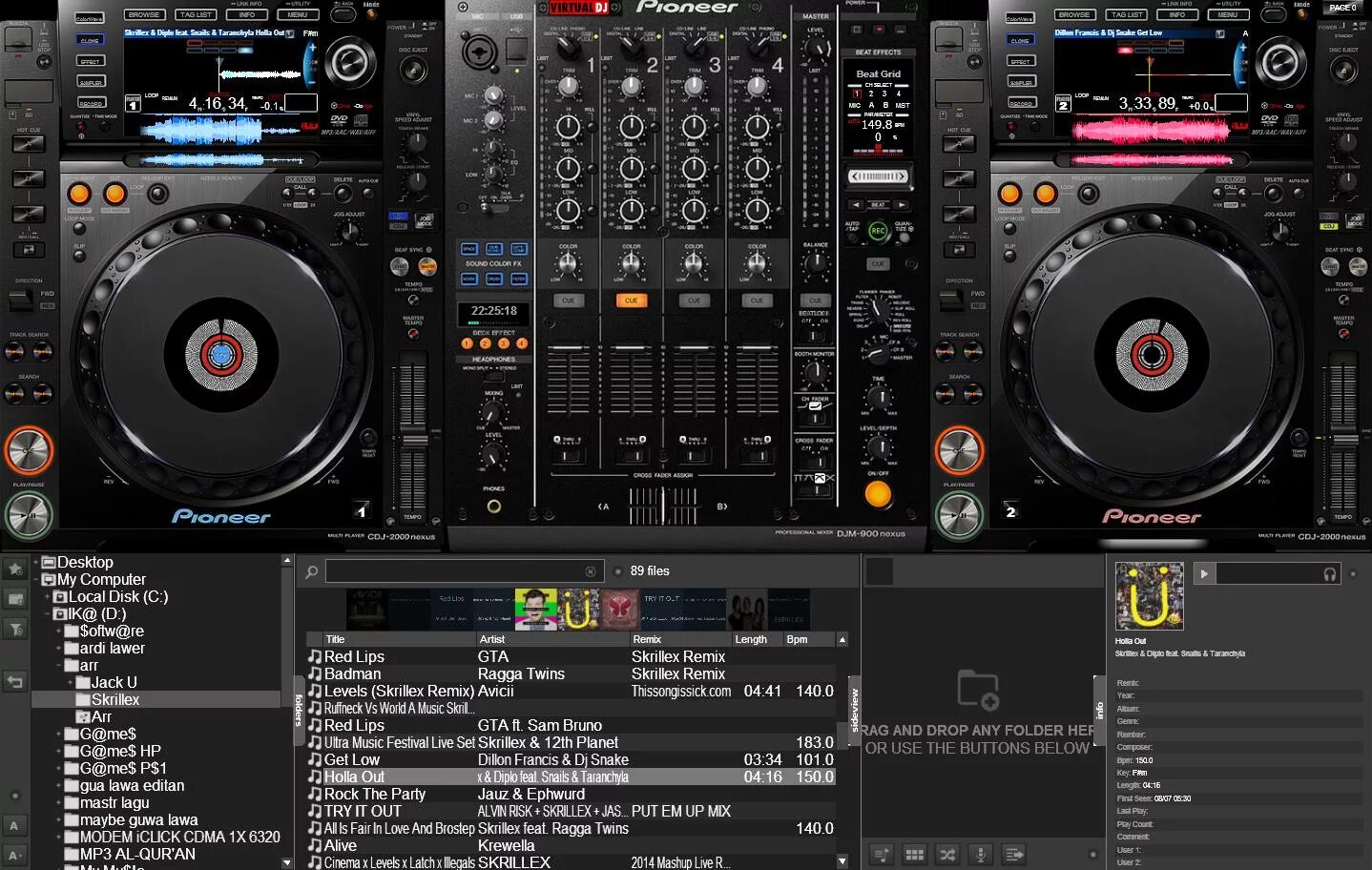This screenshot has height=870, width=1372.
Task: Toggle channel 1 CUE button on mixer
Action: [568, 300]
